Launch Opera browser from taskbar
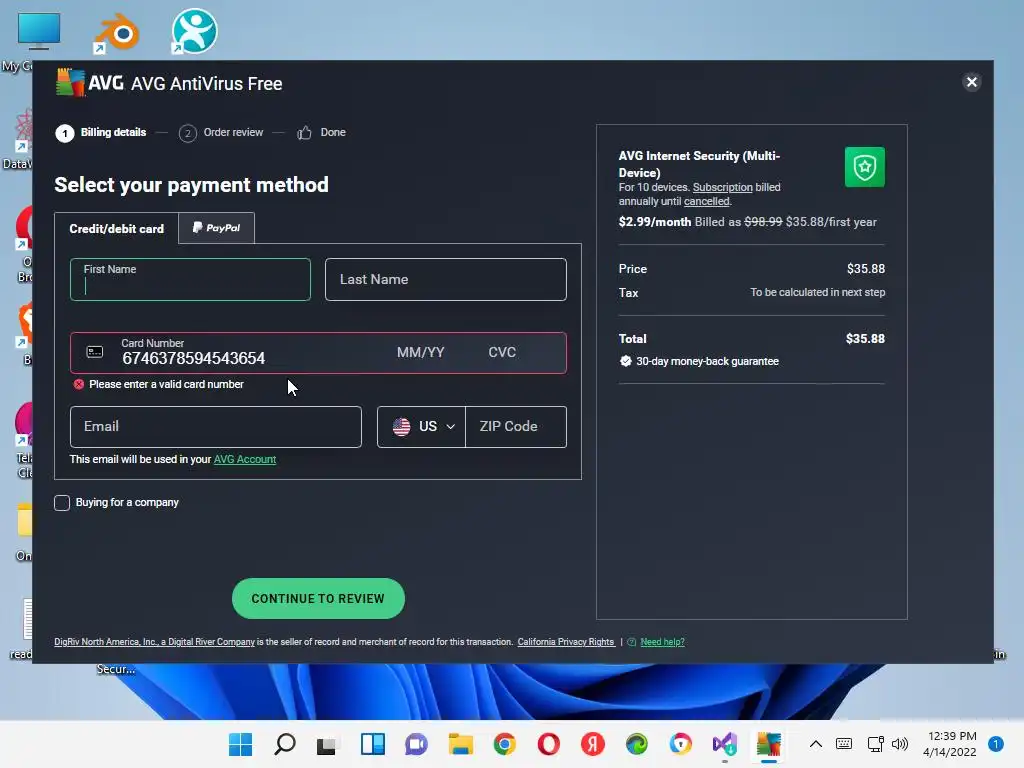Screen dimensions: 1024x768 549,744
